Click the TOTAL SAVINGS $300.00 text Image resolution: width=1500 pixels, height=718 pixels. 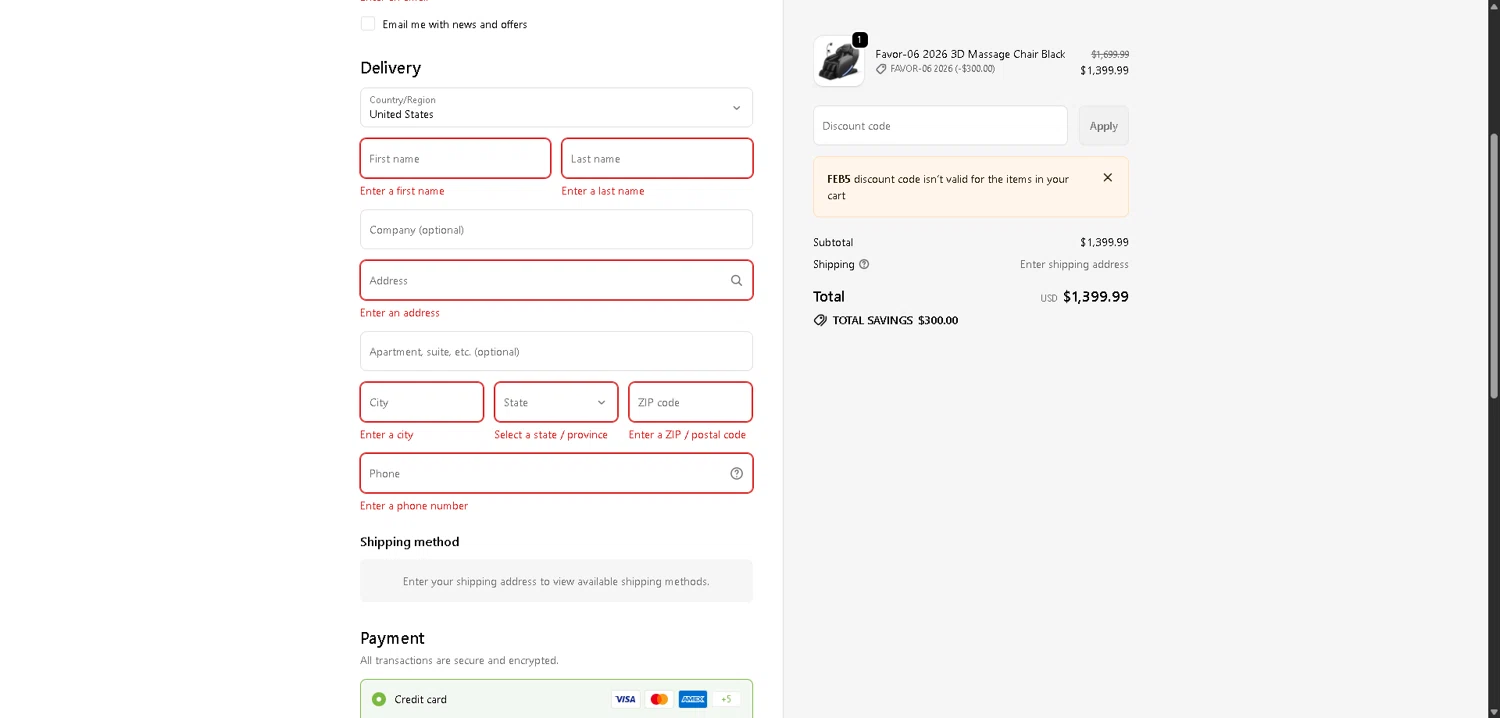click(895, 321)
